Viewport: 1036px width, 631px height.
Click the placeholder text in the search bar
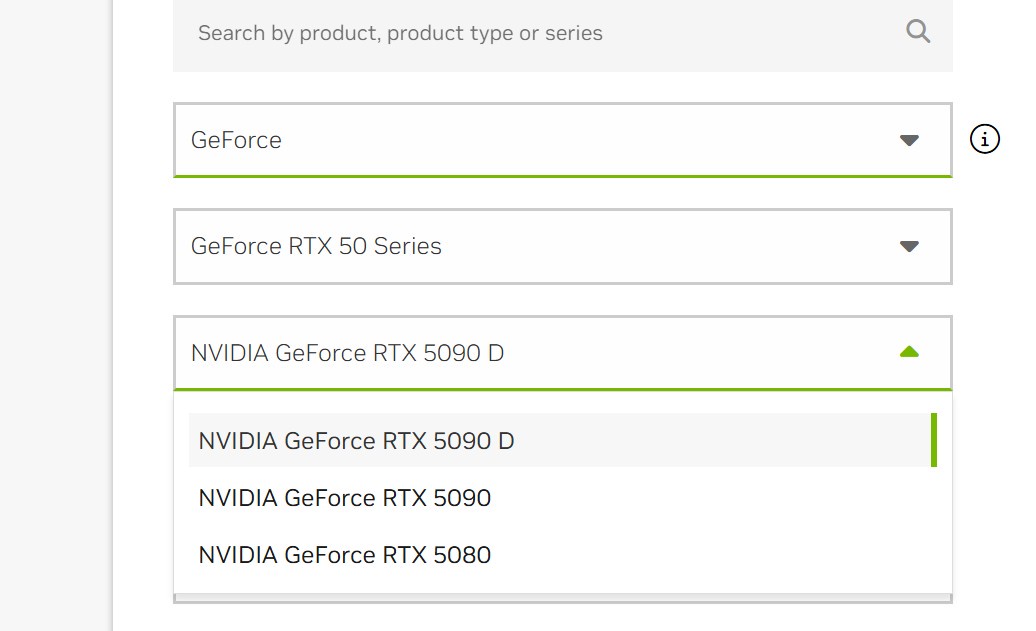[x=400, y=33]
